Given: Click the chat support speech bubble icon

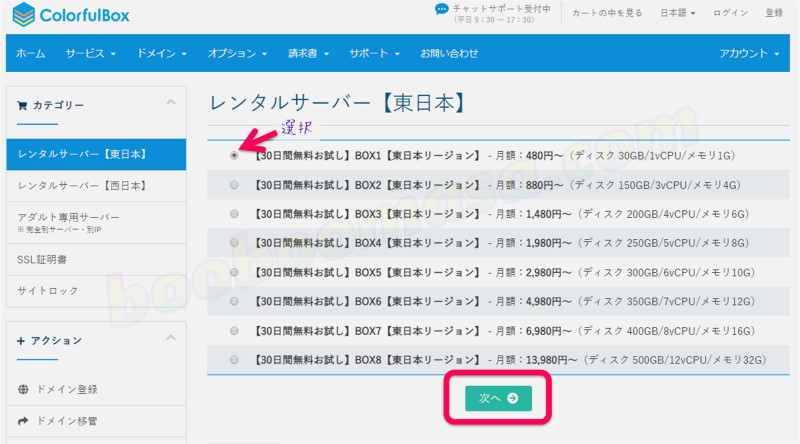Looking at the screenshot, I should pyautogui.click(x=441, y=9).
